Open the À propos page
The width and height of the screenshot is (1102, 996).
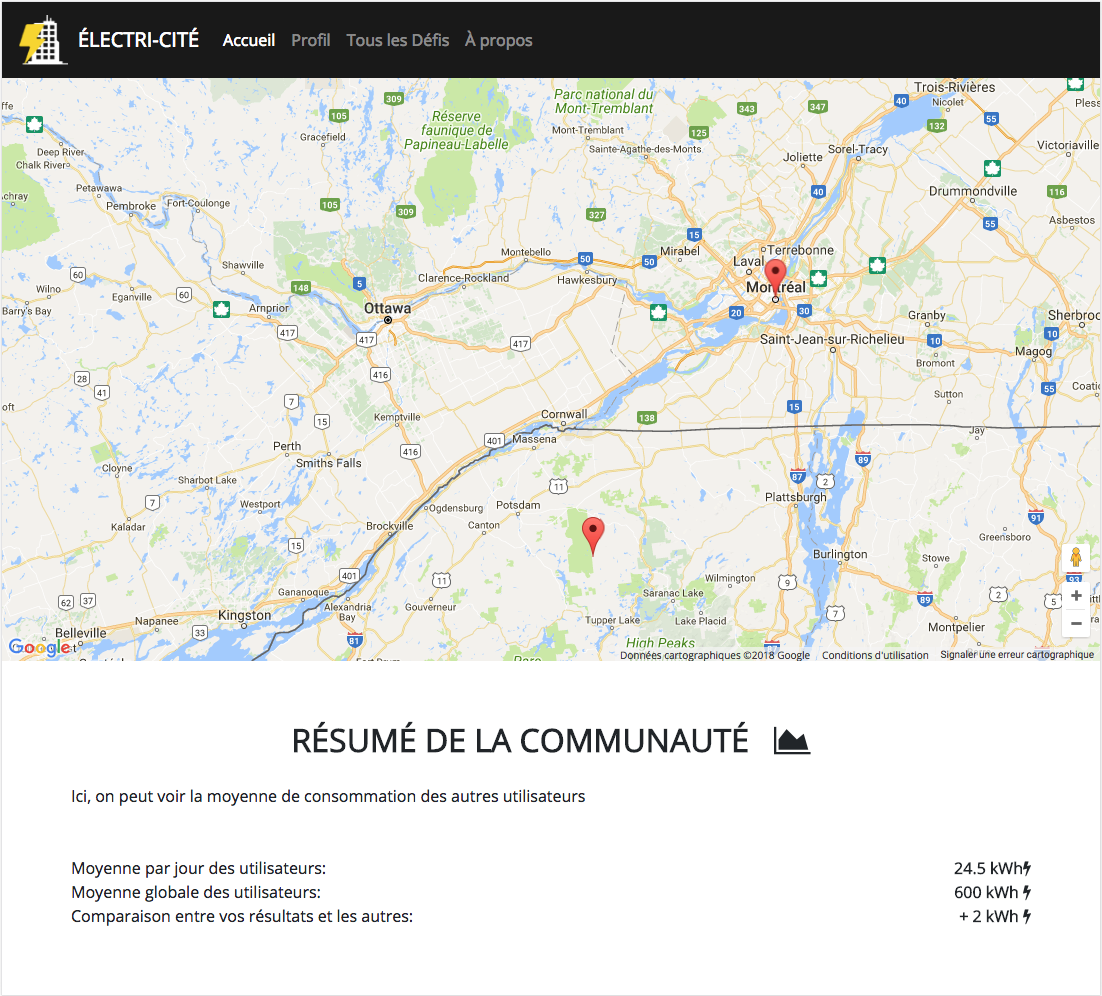point(498,41)
